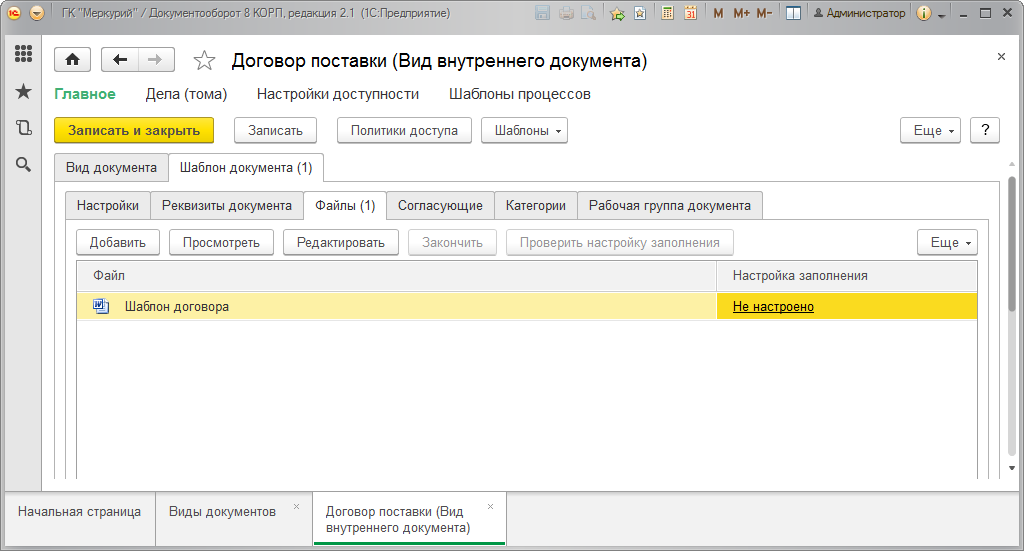This screenshot has height=551, width=1024.
Task: Click the print preview icon in title bar
Action: 589,13
